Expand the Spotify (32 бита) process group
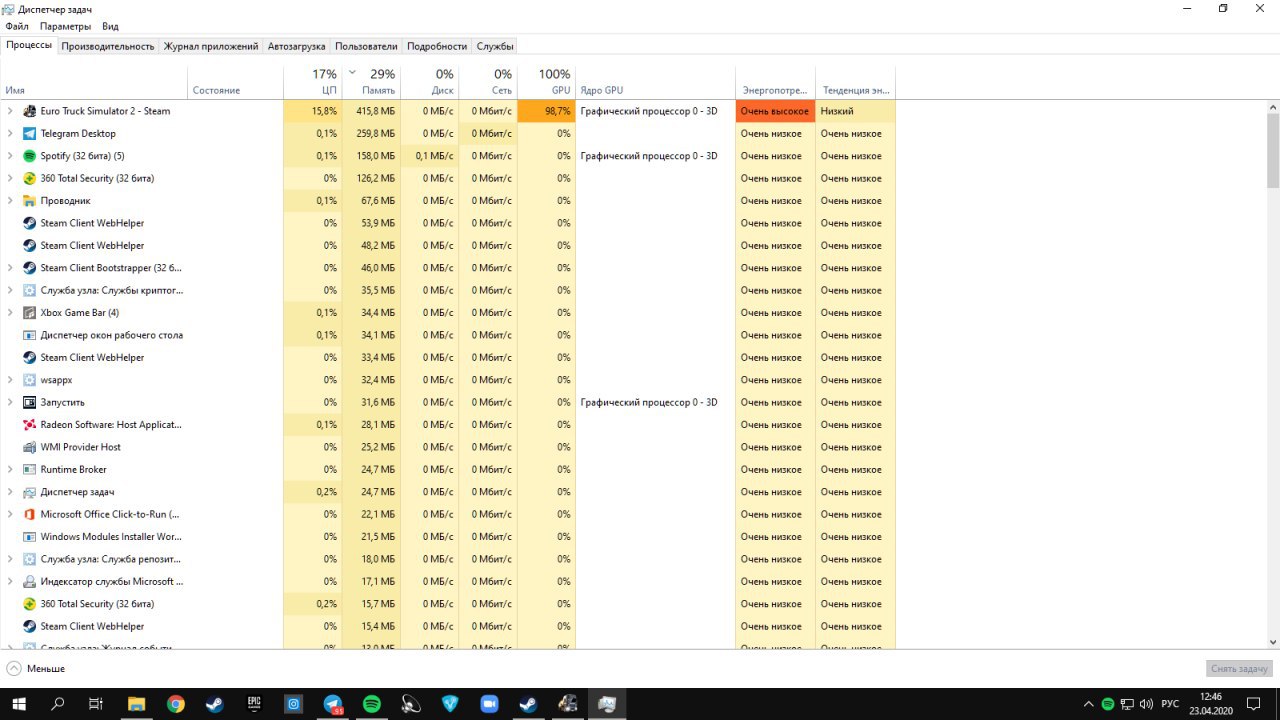Viewport: 1280px width, 720px height. pos(10,156)
